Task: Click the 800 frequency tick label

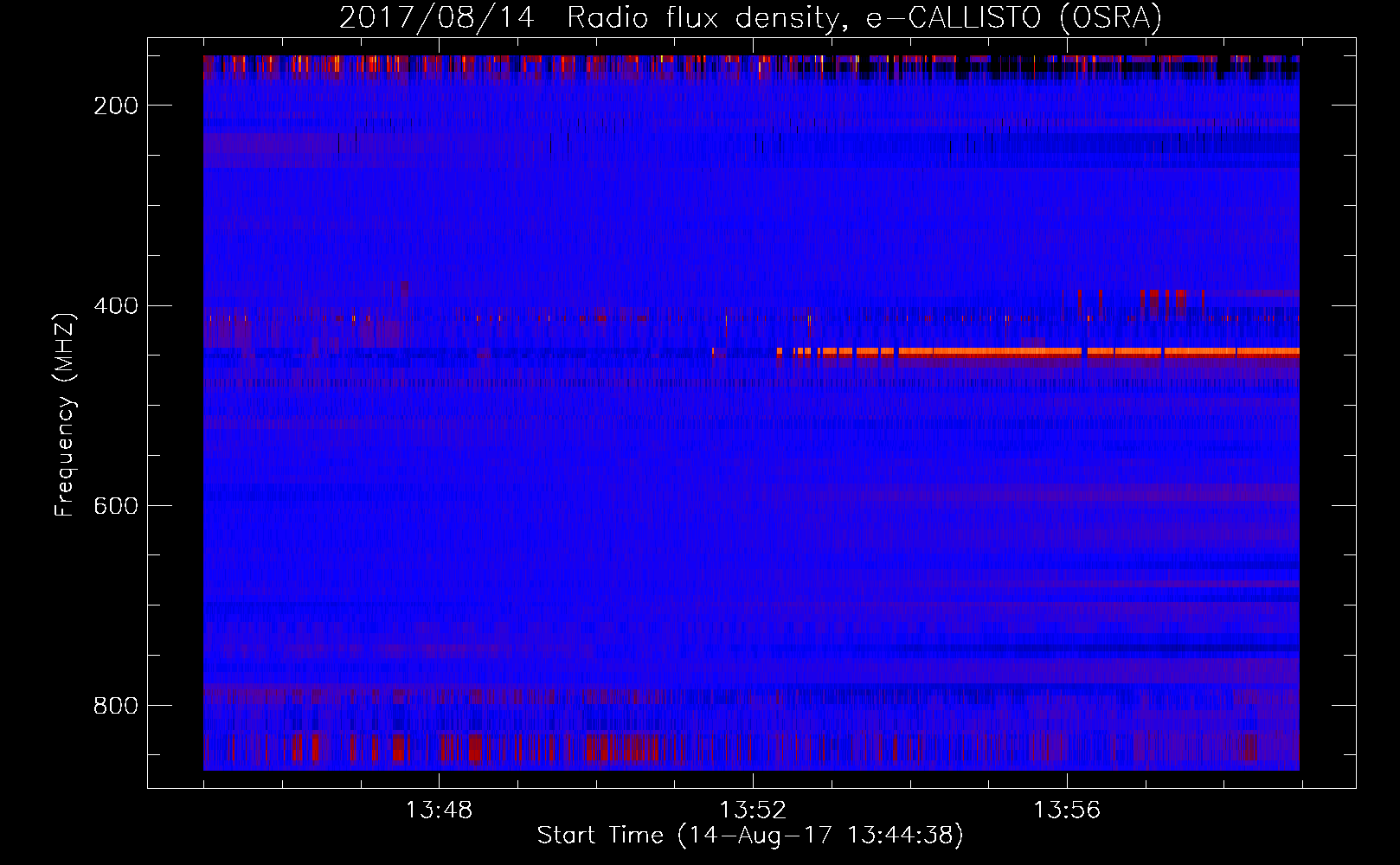Action: pos(116,706)
